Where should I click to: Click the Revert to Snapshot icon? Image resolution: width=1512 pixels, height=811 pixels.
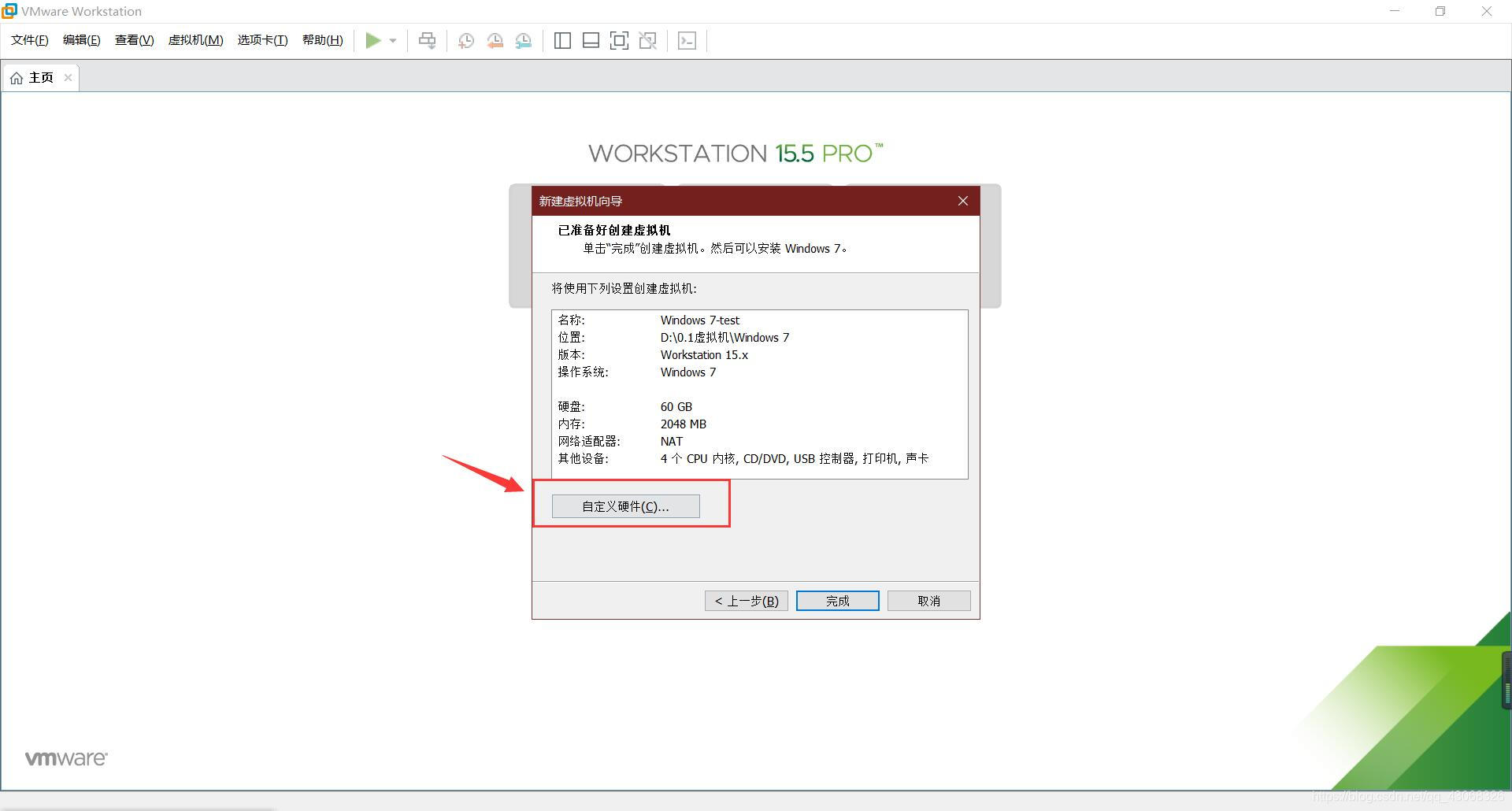495,41
